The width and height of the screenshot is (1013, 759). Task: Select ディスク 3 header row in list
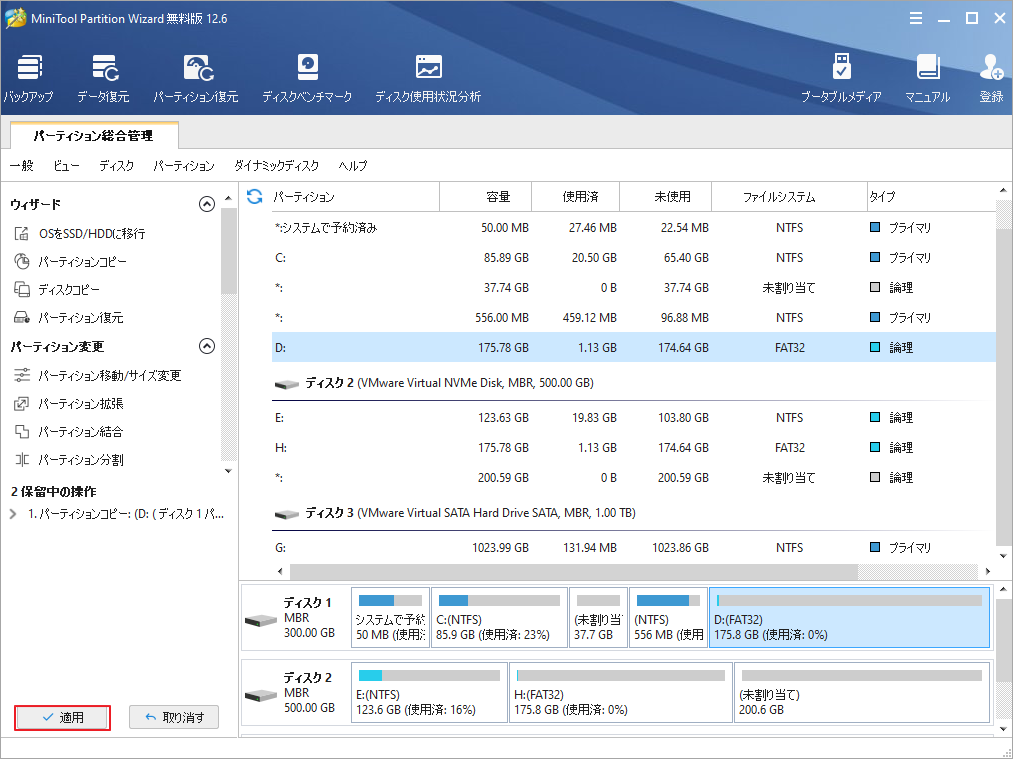point(633,513)
